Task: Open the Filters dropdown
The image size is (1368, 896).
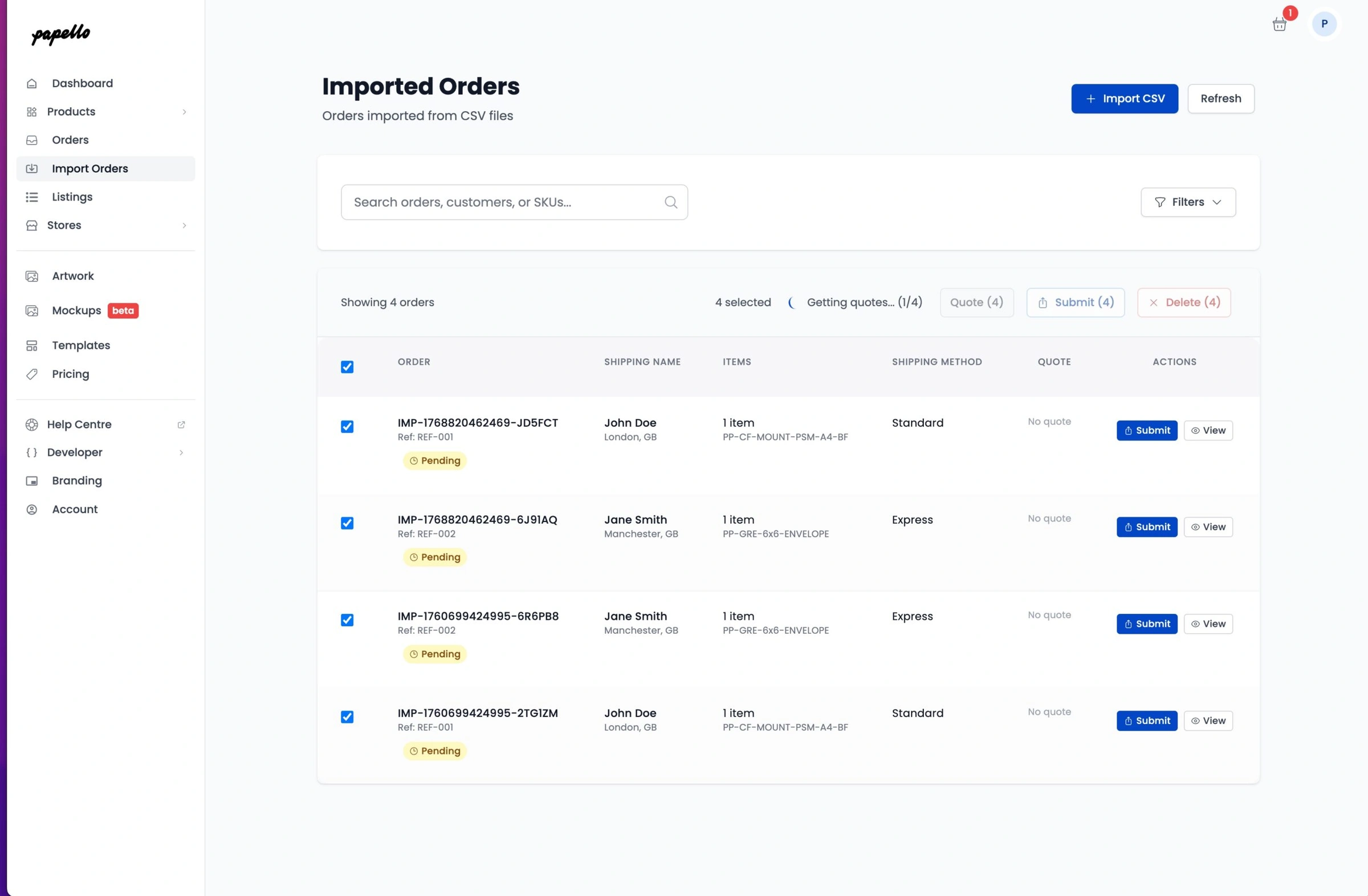Action: click(1187, 202)
